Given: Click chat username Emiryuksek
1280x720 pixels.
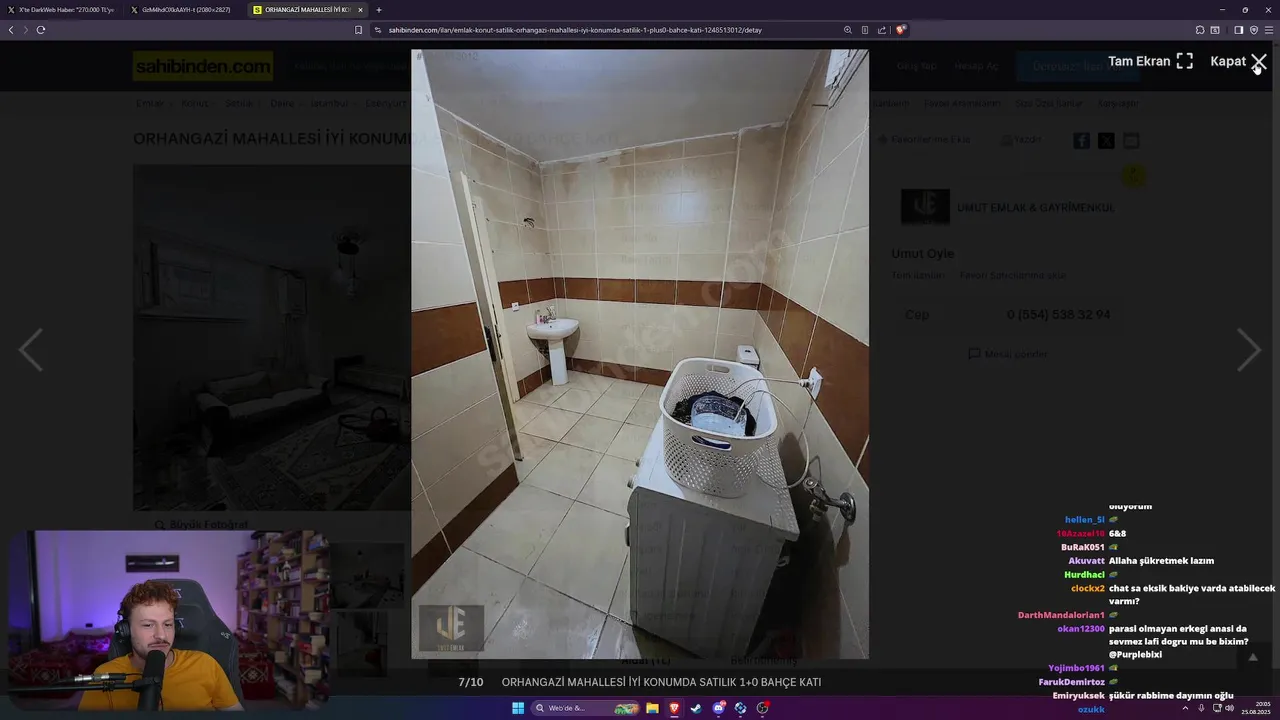Looking at the screenshot, I should tap(1078, 695).
